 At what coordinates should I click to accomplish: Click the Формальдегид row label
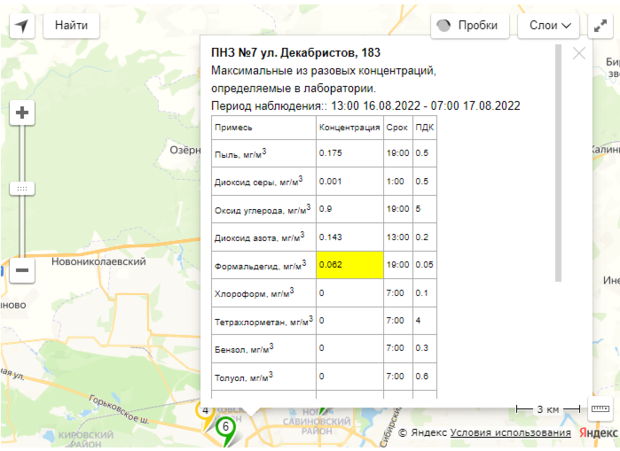click(x=260, y=265)
